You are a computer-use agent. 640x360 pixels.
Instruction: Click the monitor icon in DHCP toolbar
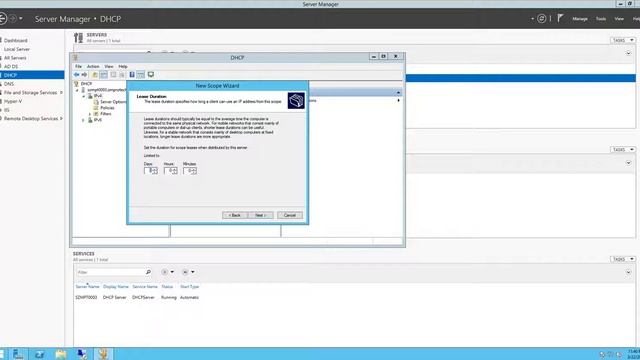[x=151, y=75]
